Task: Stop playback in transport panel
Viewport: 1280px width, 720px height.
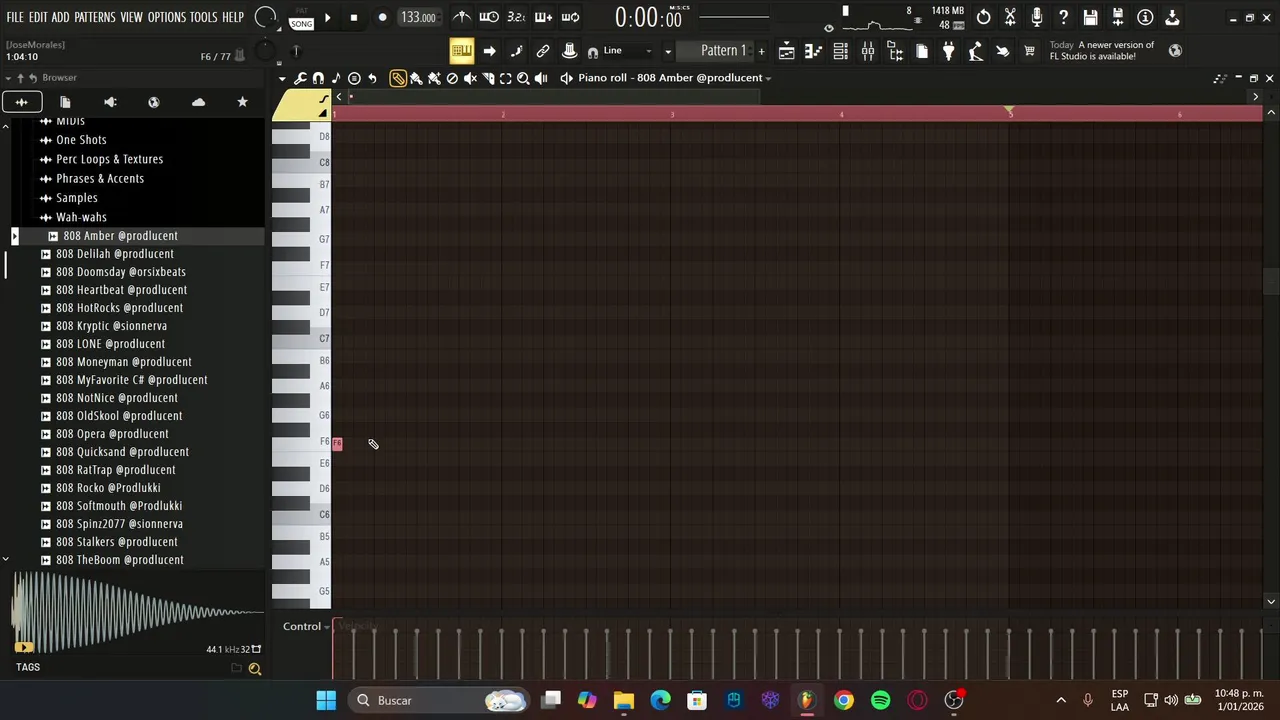Action: [354, 17]
